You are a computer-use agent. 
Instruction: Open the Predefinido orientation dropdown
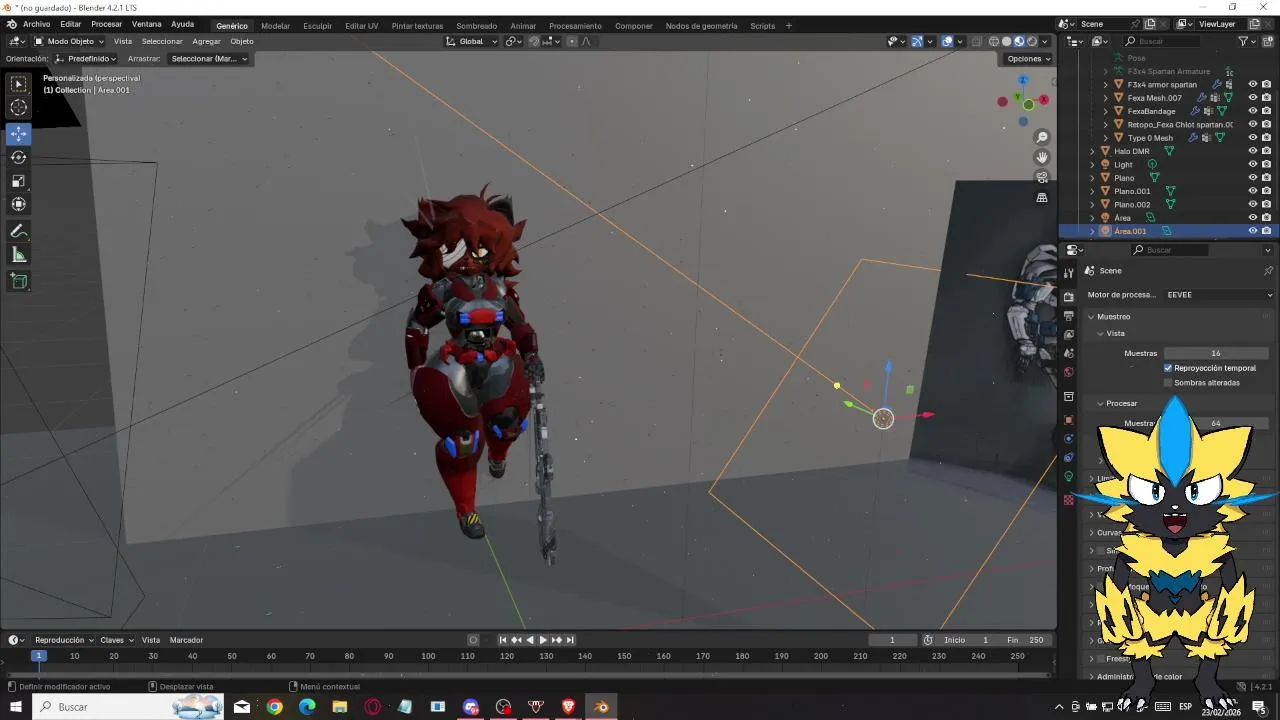click(86, 59)
